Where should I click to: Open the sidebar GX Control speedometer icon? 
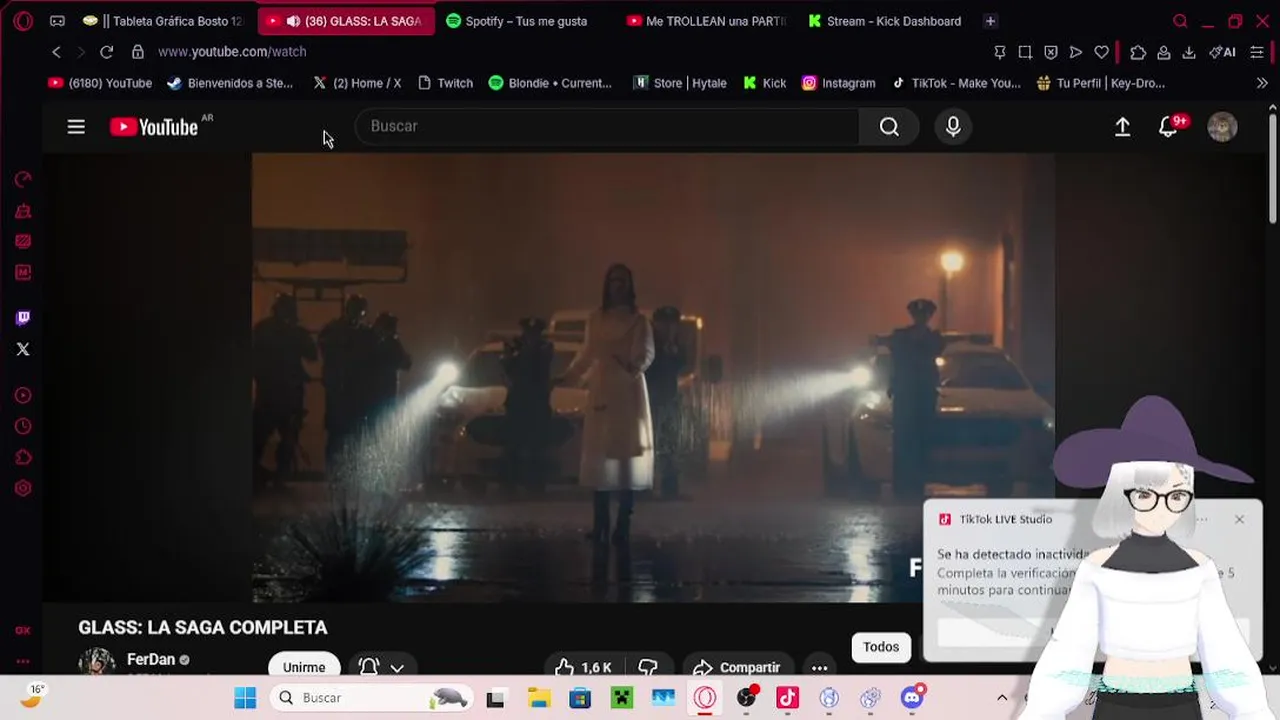coord(23,180)
